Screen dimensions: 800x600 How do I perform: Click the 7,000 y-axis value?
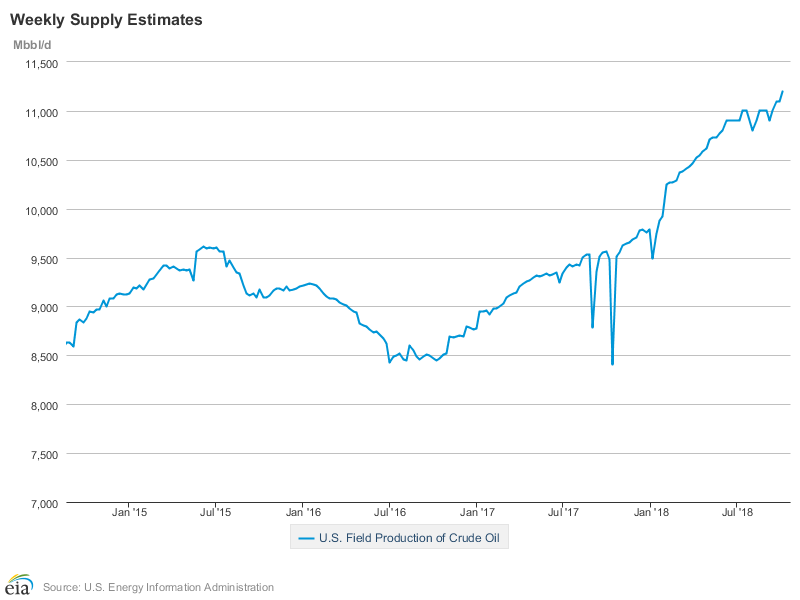44,503
